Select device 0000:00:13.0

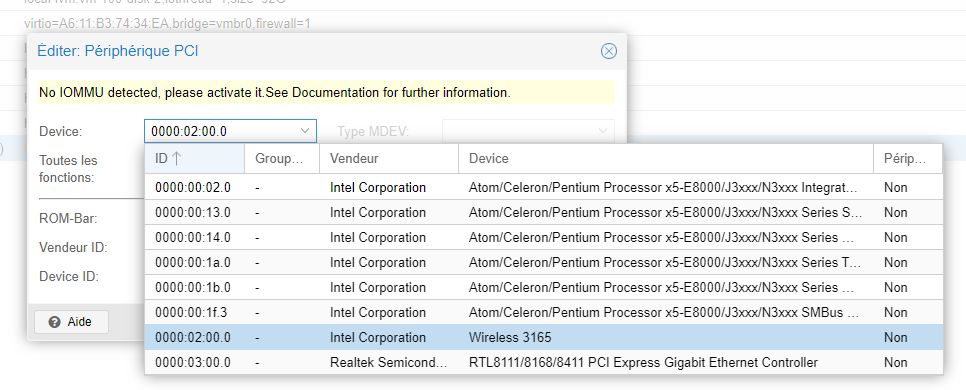point(543,213)
